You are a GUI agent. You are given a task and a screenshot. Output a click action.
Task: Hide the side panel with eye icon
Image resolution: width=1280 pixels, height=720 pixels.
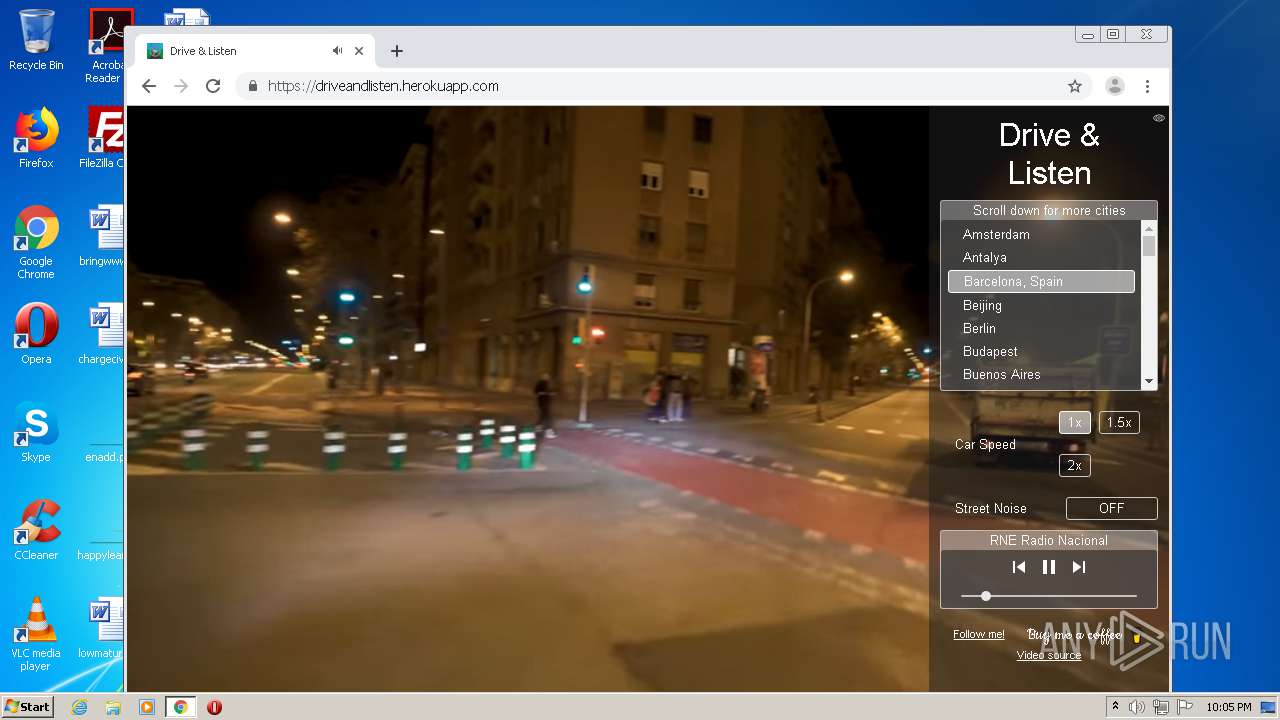point(1159,118)
